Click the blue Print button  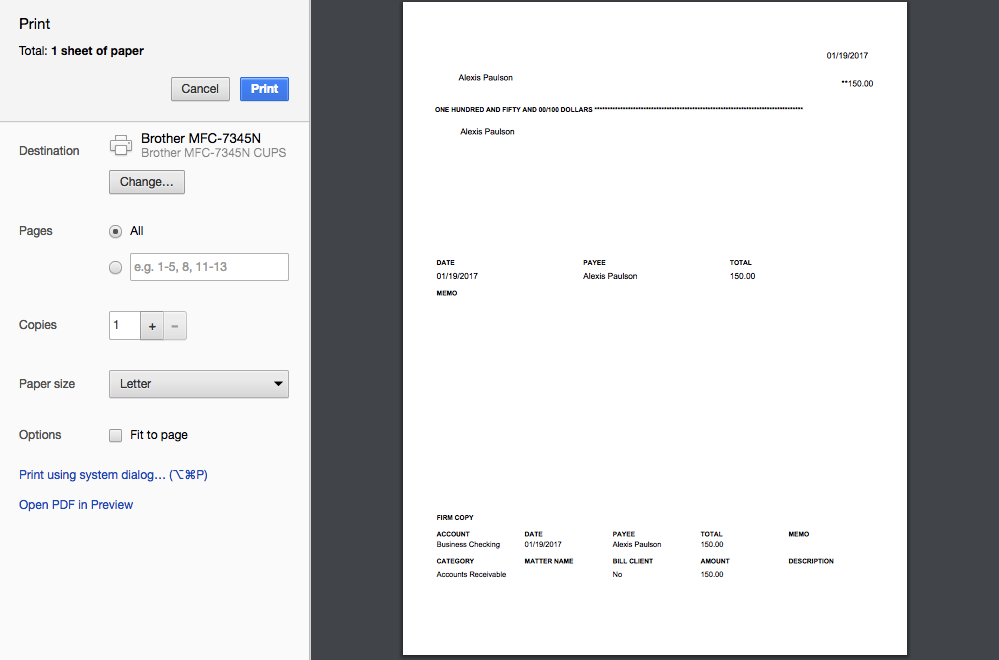click(264, 89)
